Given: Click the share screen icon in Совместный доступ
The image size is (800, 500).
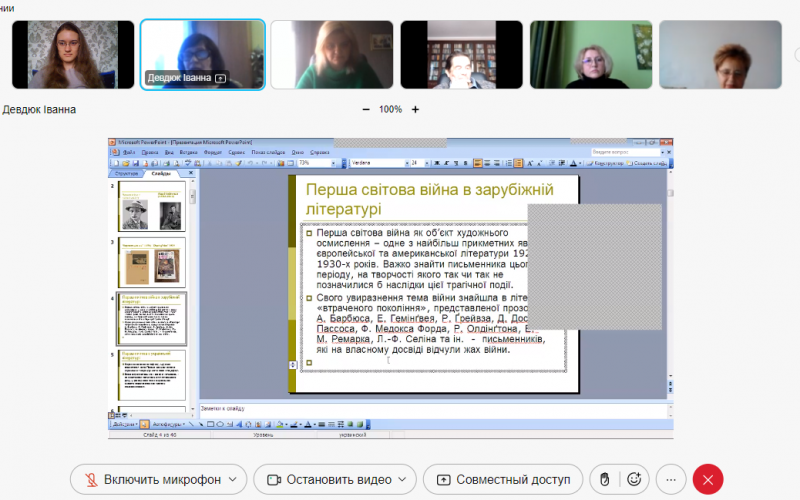Looking at the screenshot, I should (x=442, y=479).
